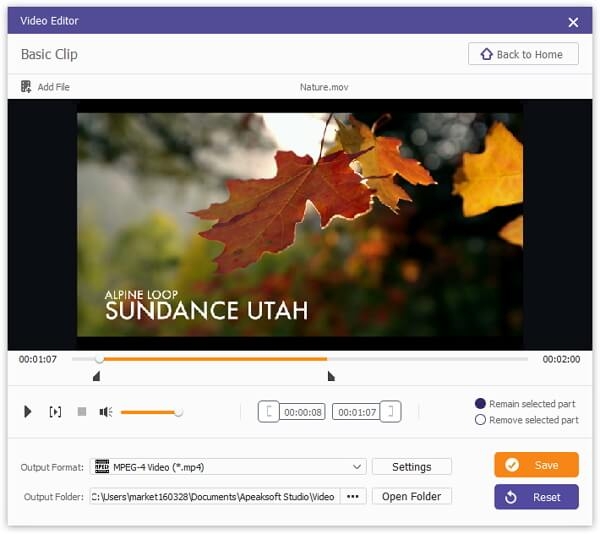The height and width of the screenshot is (534, 600).
Task: Click the home icon in Back to Home
Action: (486, 54)
